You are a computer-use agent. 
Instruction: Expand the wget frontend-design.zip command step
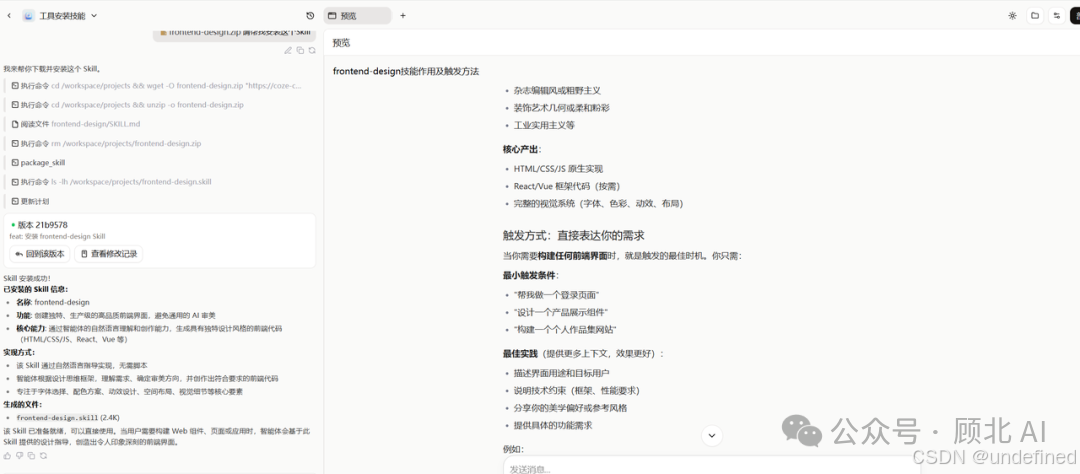(x=157, y=86)
